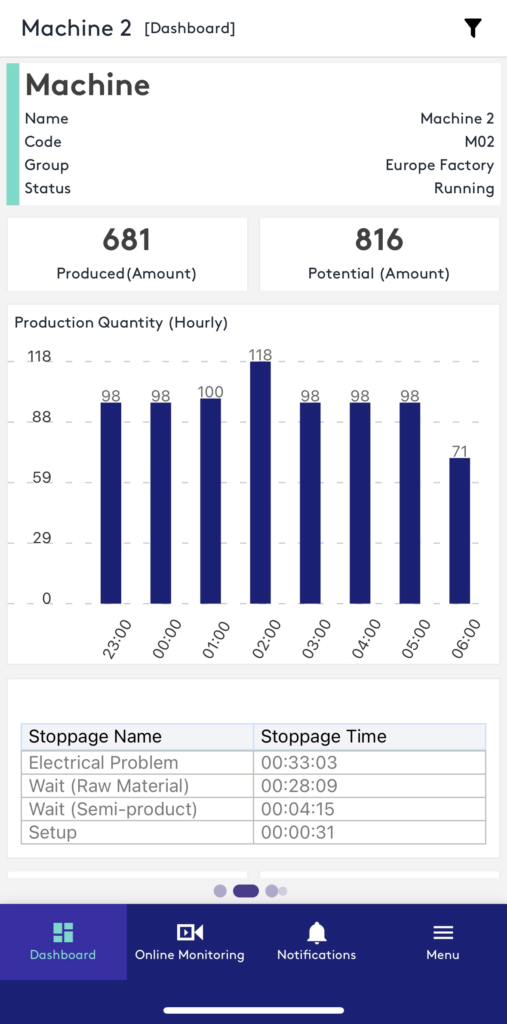Tap the Menu hamburger icon
Viewport: 507px width, 1024px height.
coord(443,933)
